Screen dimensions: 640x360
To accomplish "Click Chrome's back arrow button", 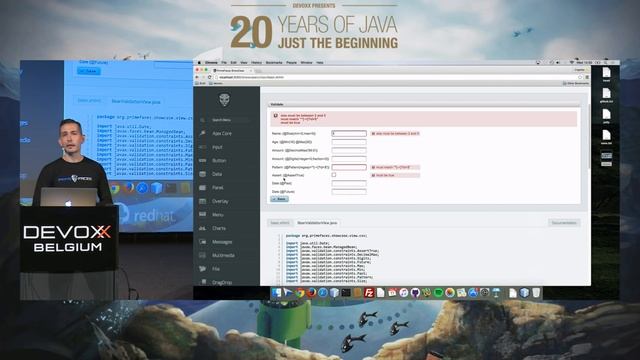I will click(197, 77).
